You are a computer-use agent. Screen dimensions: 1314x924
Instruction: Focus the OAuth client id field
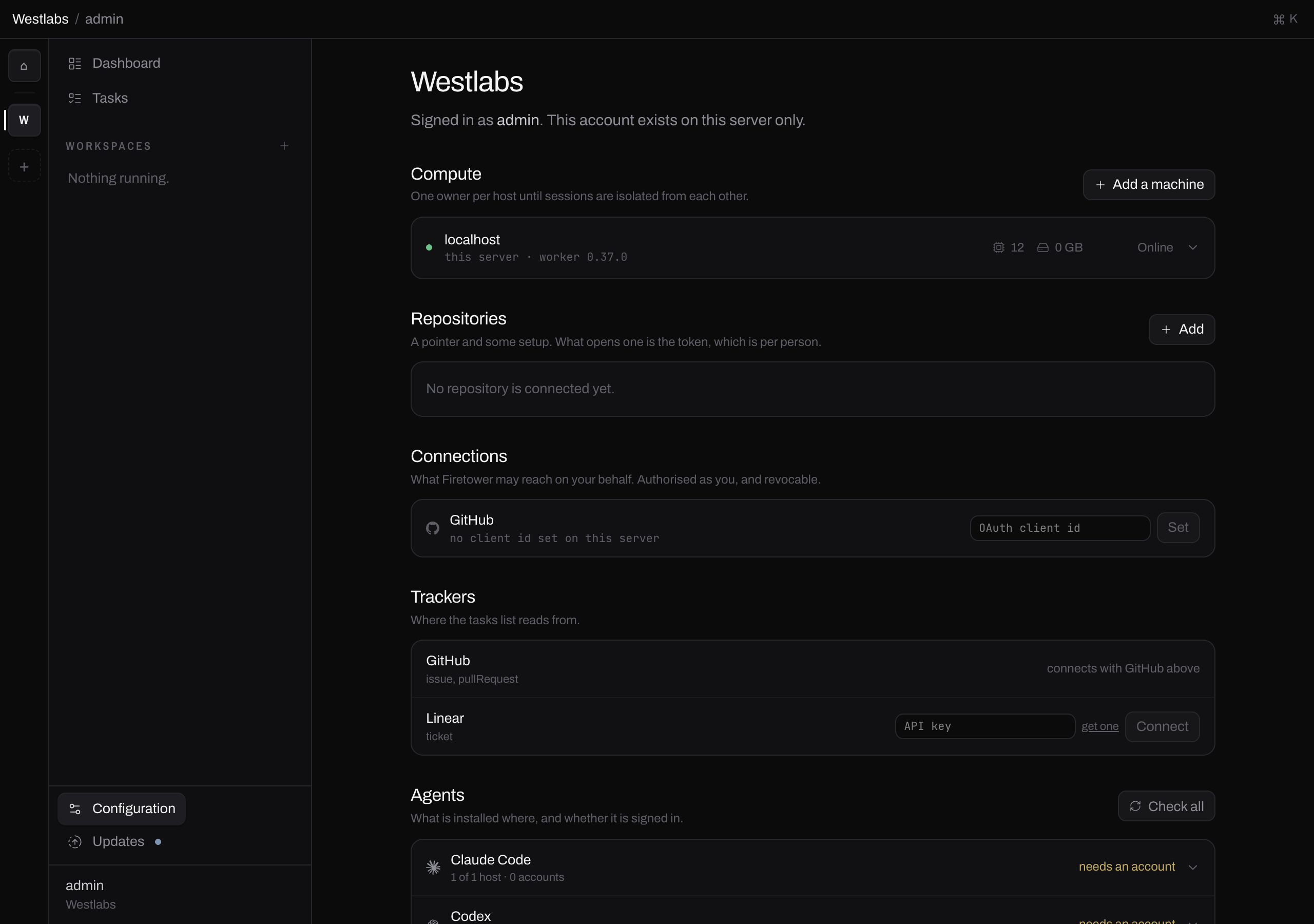pos(1060,528)
